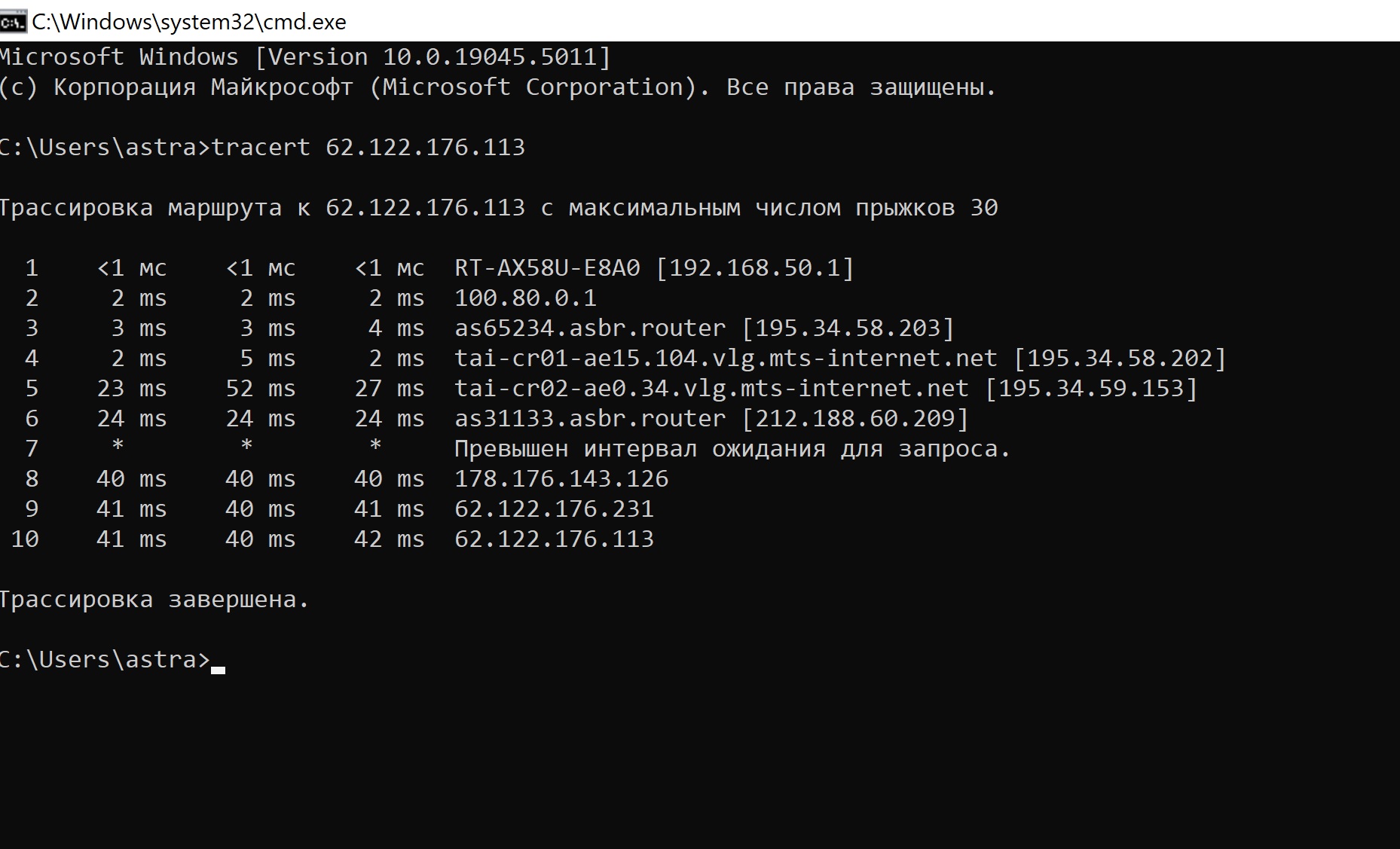
Task: Click the 52 ms value on hop 5
Action: click(x=261, y=389)
